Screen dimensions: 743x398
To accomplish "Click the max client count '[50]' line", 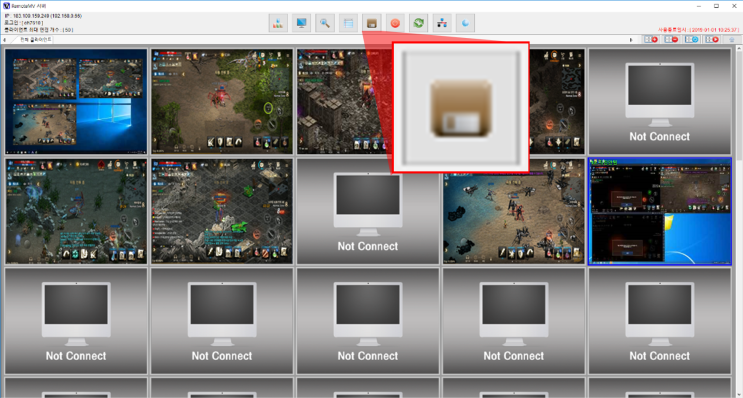I will click(x=38, y=29).
